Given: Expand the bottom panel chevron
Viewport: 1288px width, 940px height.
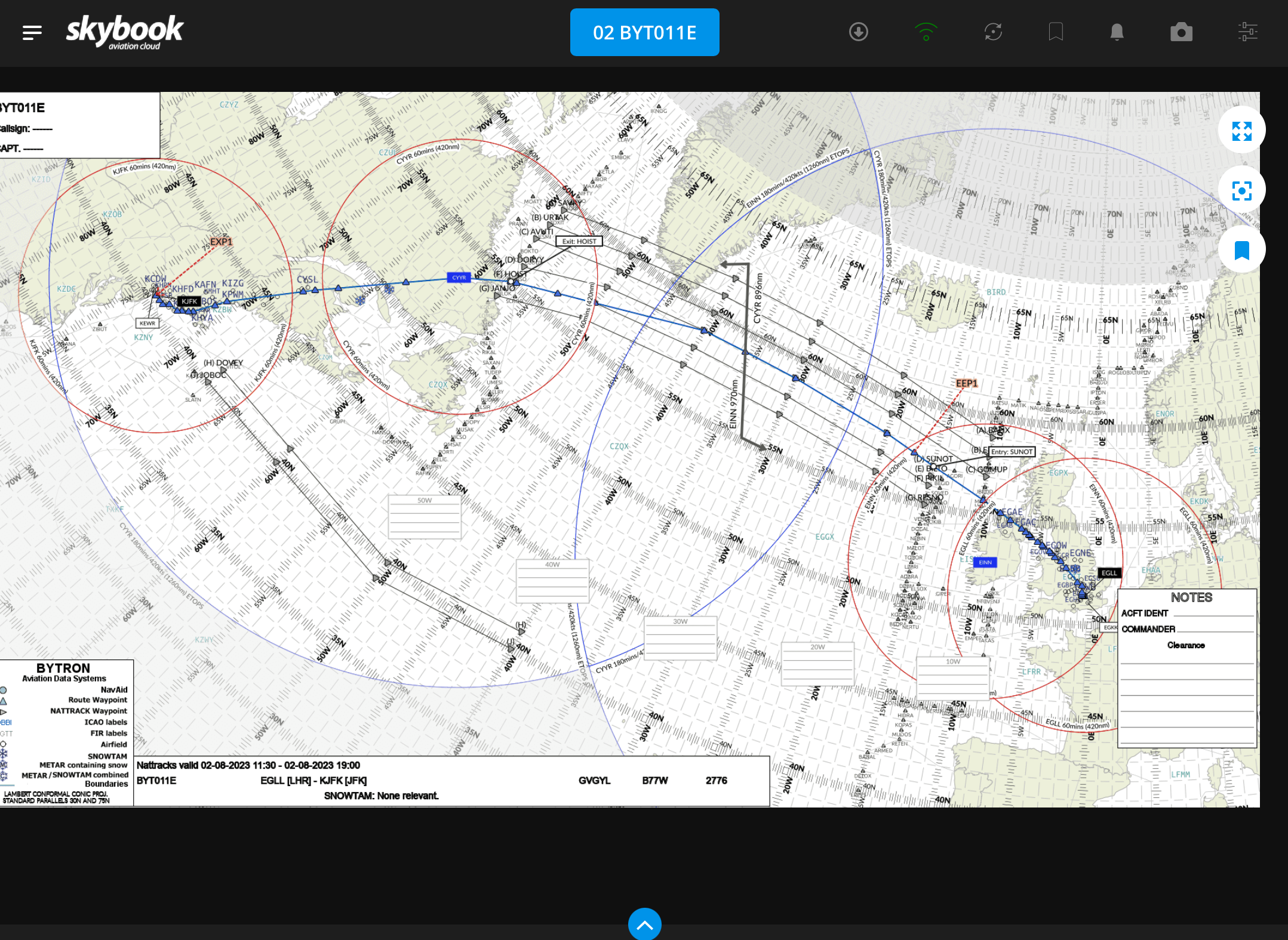Looking at the screenshot, I should (x=644, y=924).
